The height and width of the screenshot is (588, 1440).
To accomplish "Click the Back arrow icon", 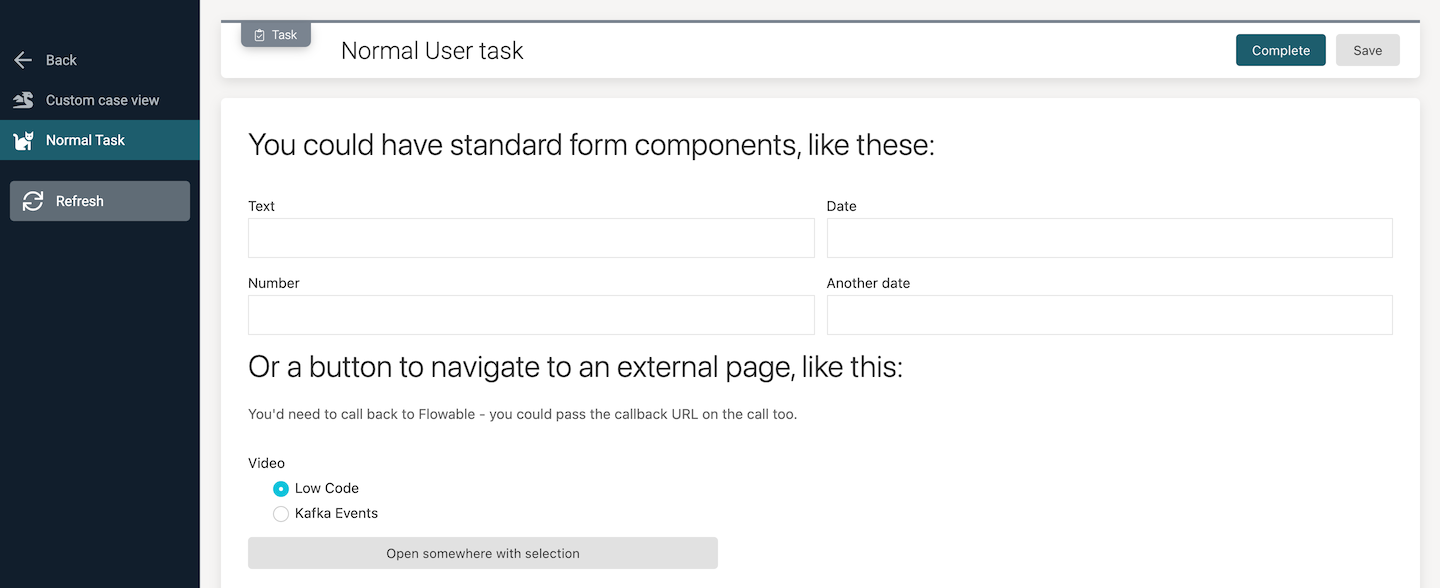I will (x=23, y=60).
